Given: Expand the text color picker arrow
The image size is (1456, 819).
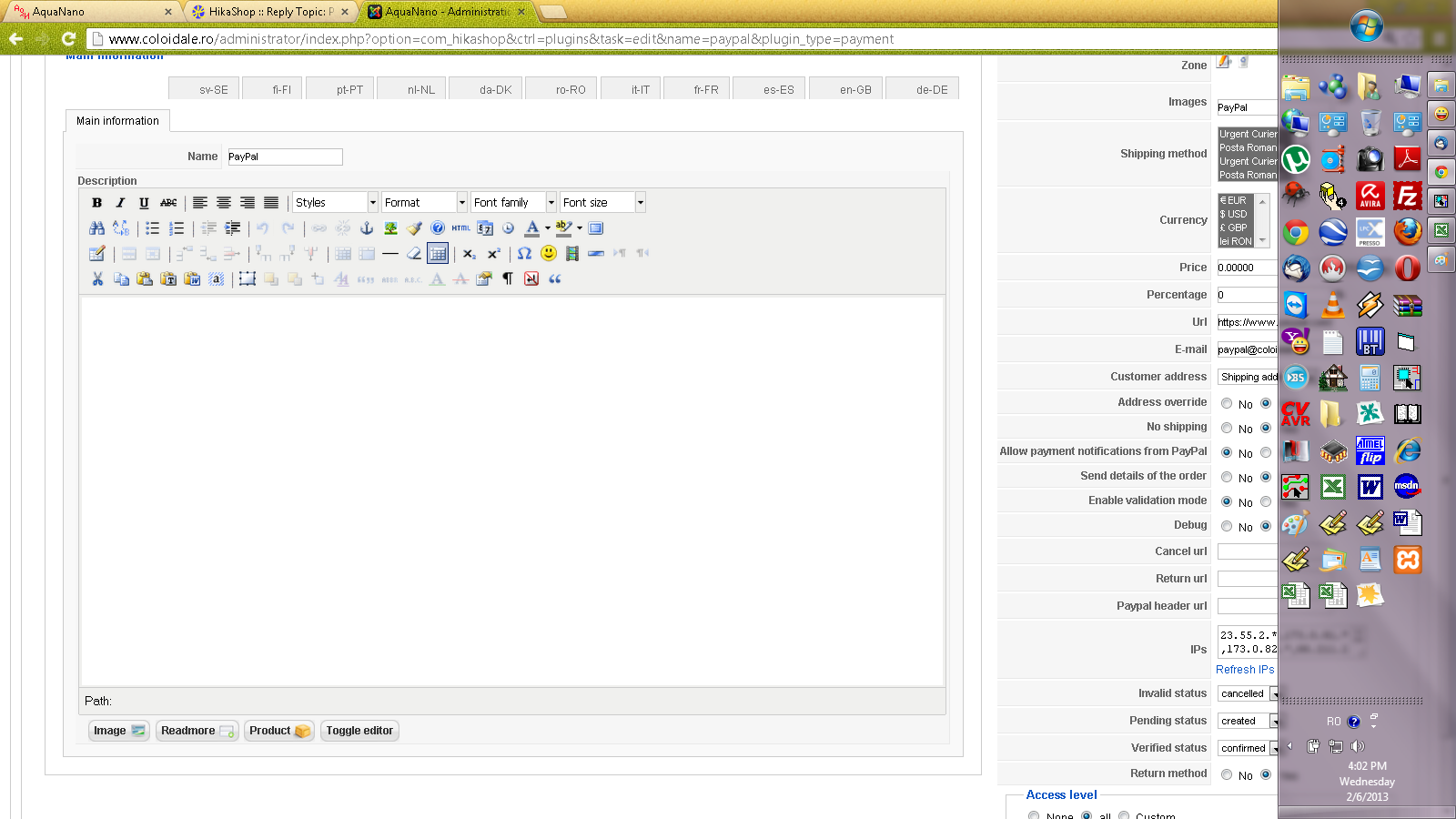Looking at the screenshot, I should pos(547,228).
